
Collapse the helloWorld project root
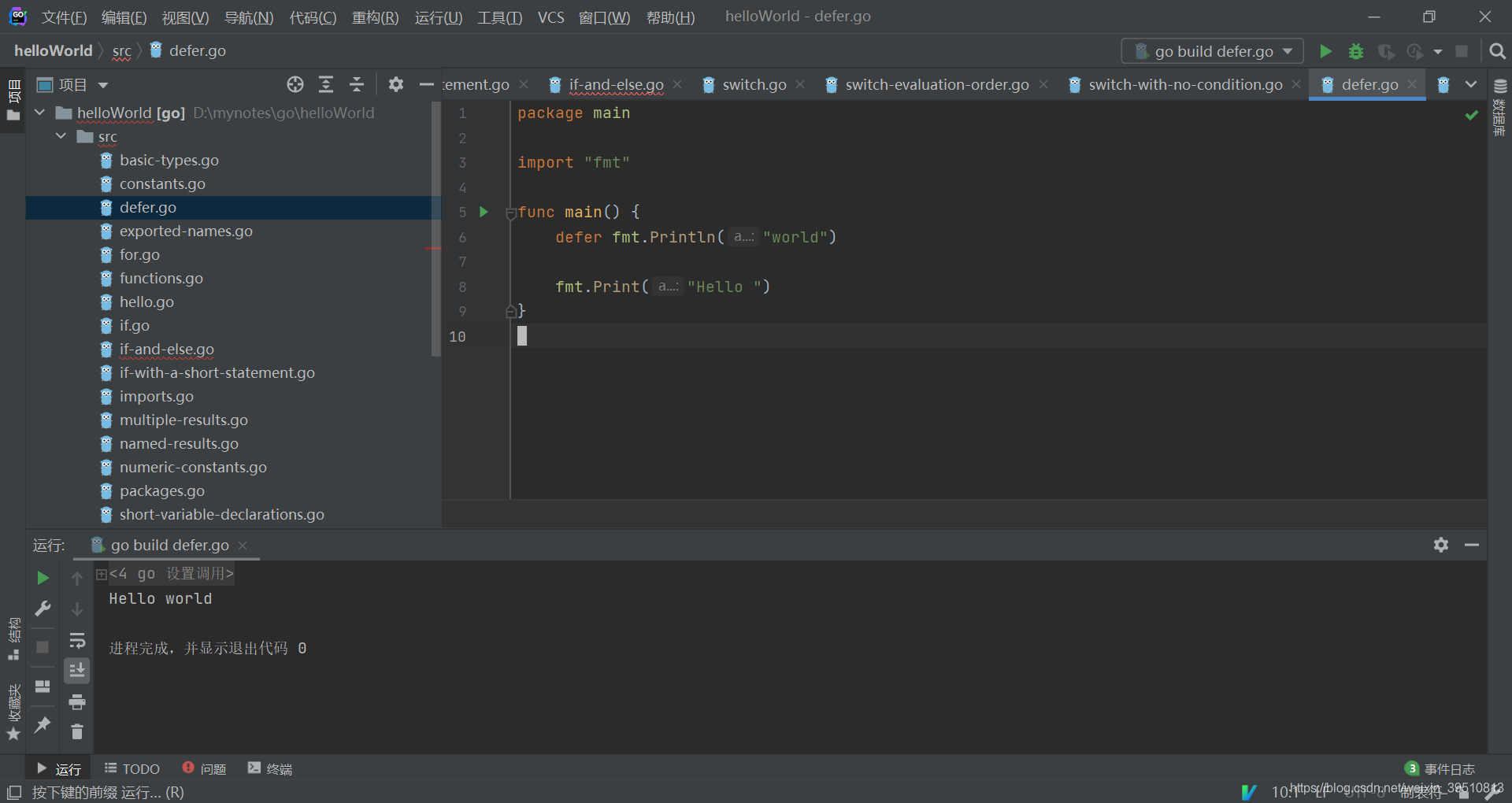click(x=40, y=113)
